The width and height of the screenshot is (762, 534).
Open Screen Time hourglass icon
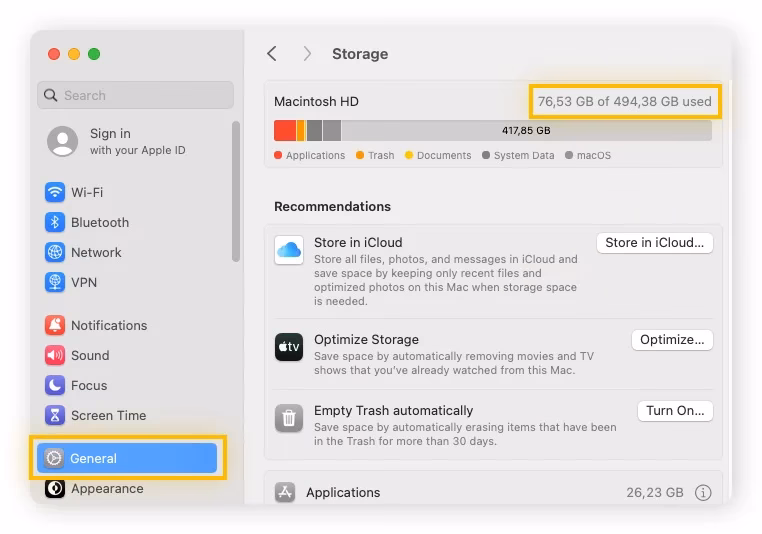click(x=55, y=415)
